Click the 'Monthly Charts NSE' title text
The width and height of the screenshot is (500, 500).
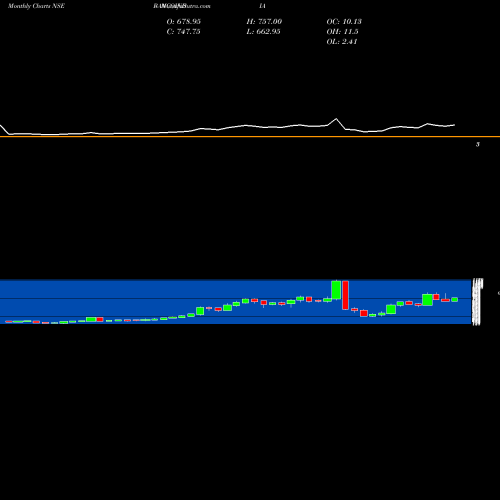pos(36,6)
